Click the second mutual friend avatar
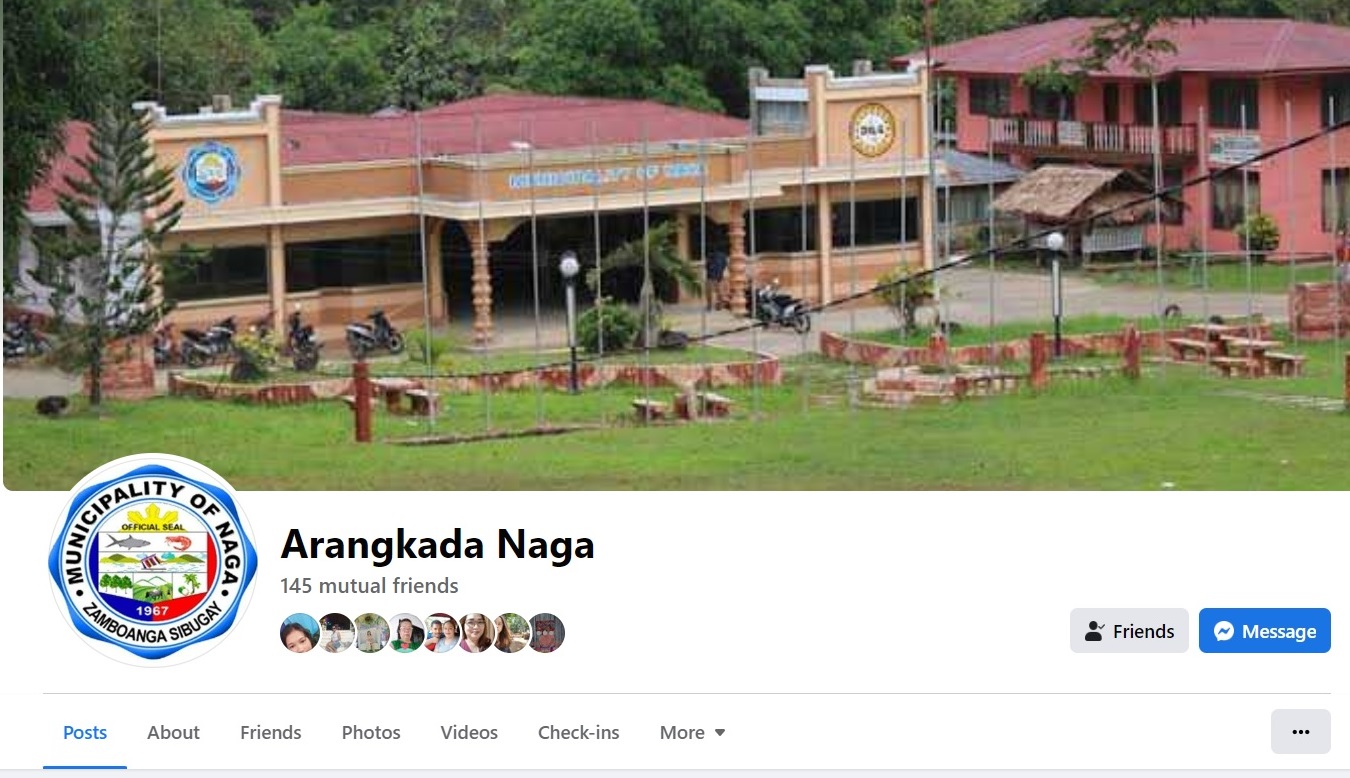Viewport: 1350px width, 778px height. click(x=336, y=633)
